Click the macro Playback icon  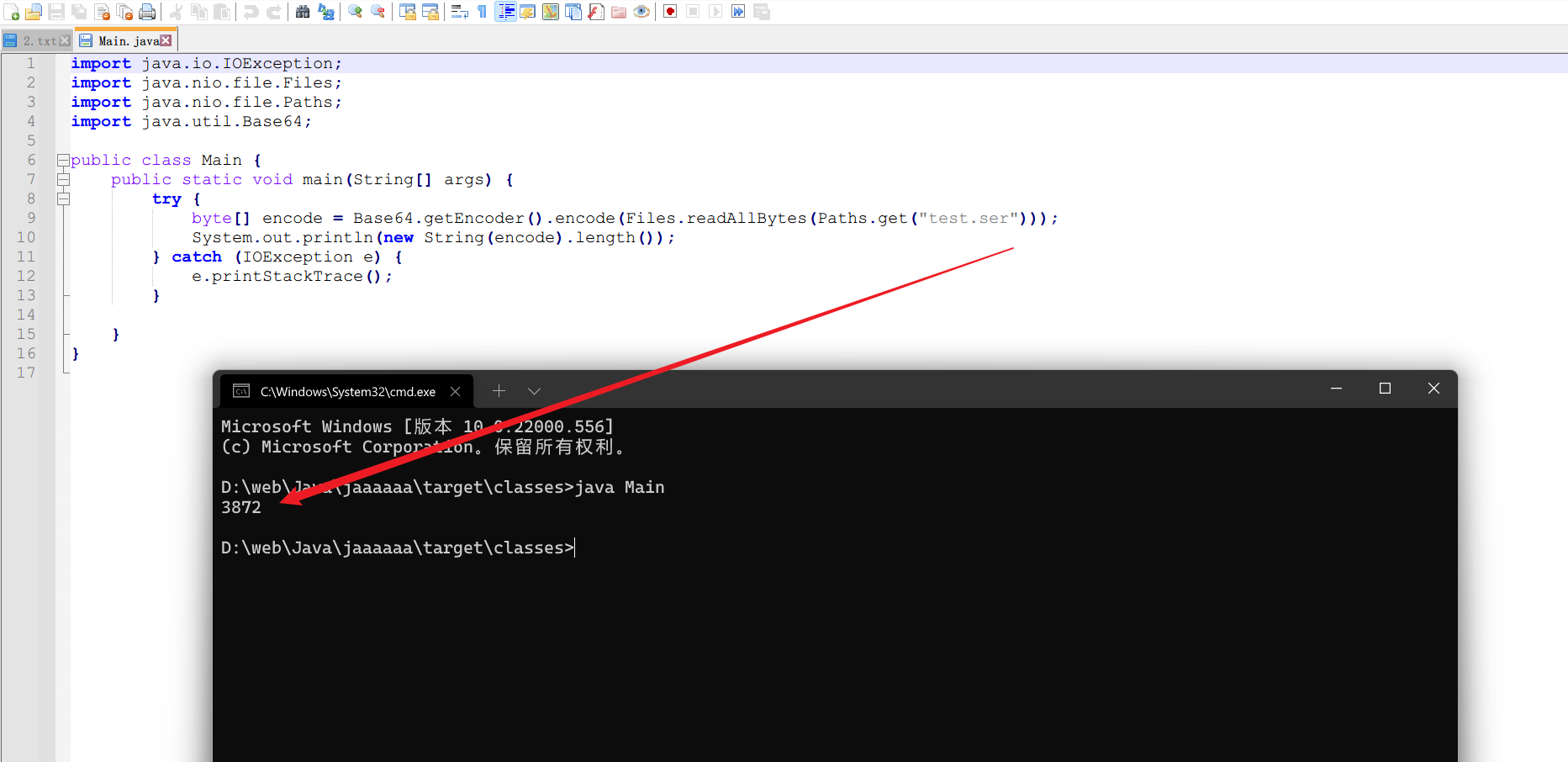pos(715,12)
